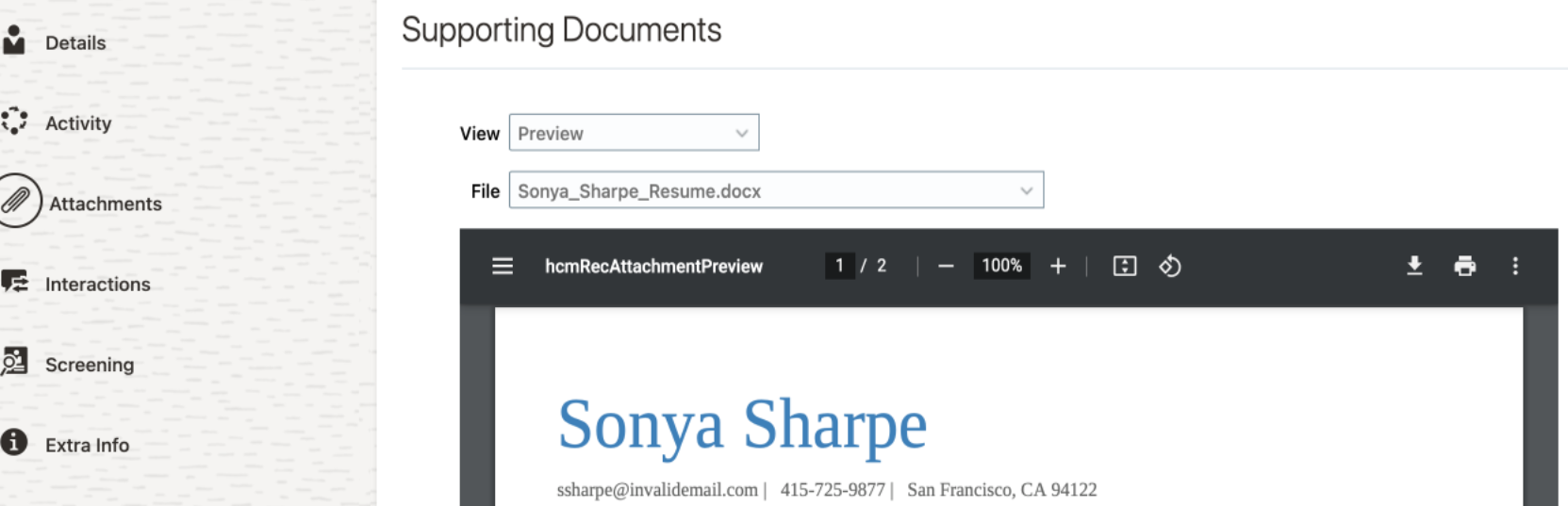Image resolution: width=1568 pixels, height=506 pixels.
Task: Select the Attachments tab label
Action: [106, 204]
